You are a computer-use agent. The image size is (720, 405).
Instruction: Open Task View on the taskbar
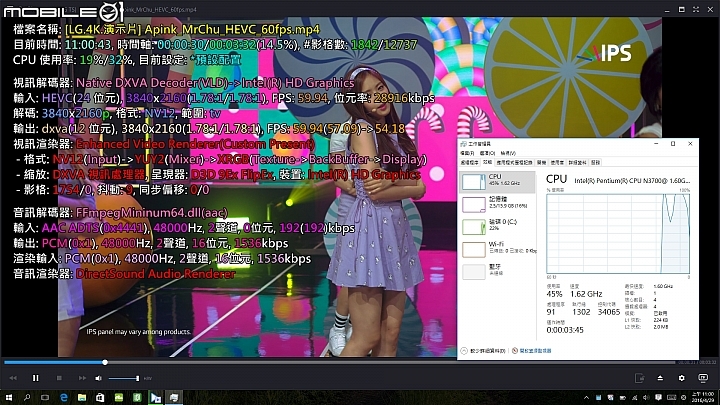45,397
